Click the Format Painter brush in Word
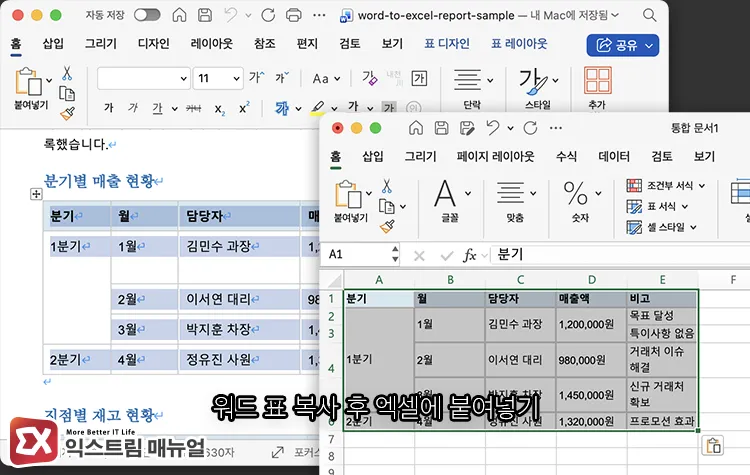This screenshot has width=750, height=475. point(67,113)
